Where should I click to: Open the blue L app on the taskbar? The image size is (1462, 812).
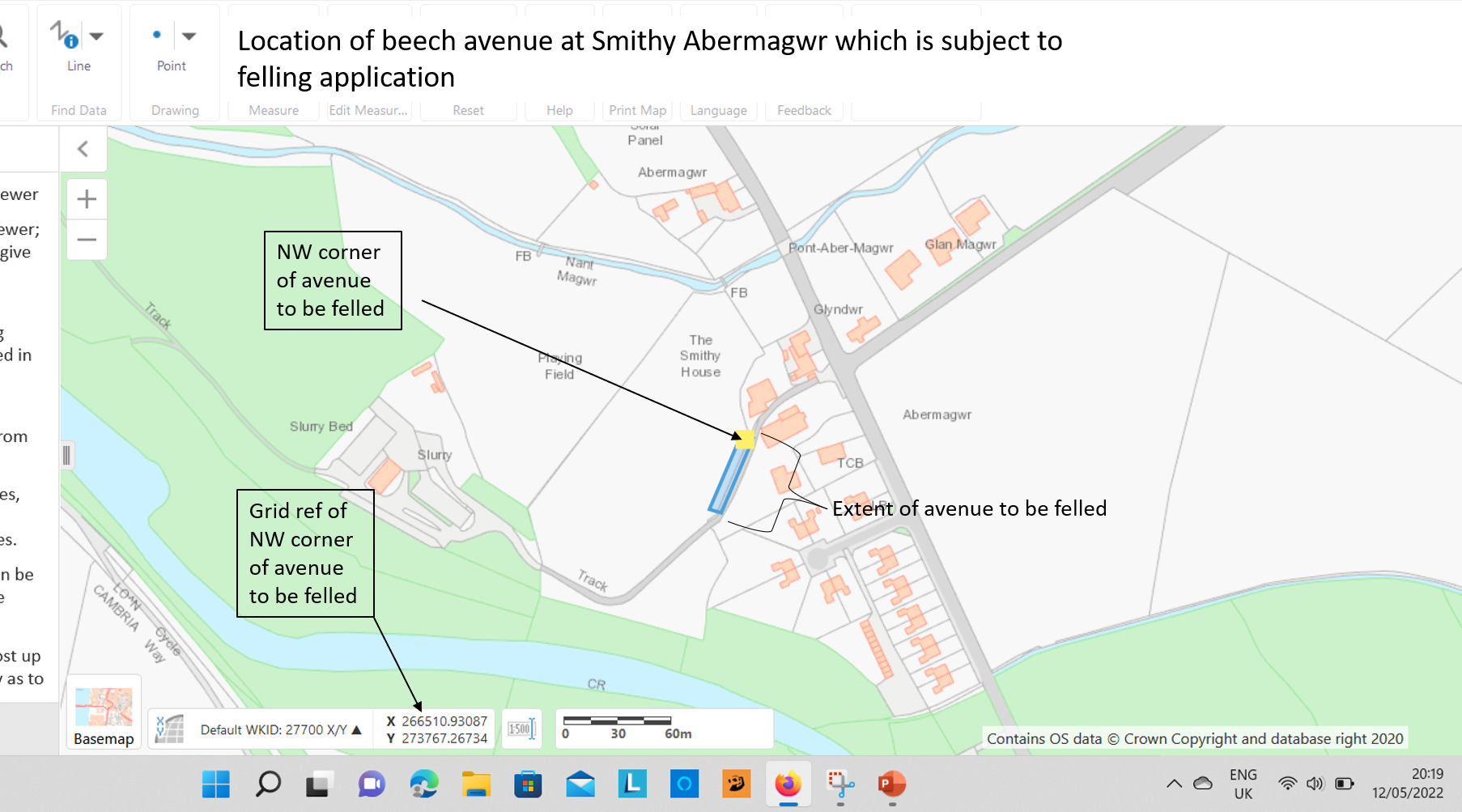click(x=632, y=784)
